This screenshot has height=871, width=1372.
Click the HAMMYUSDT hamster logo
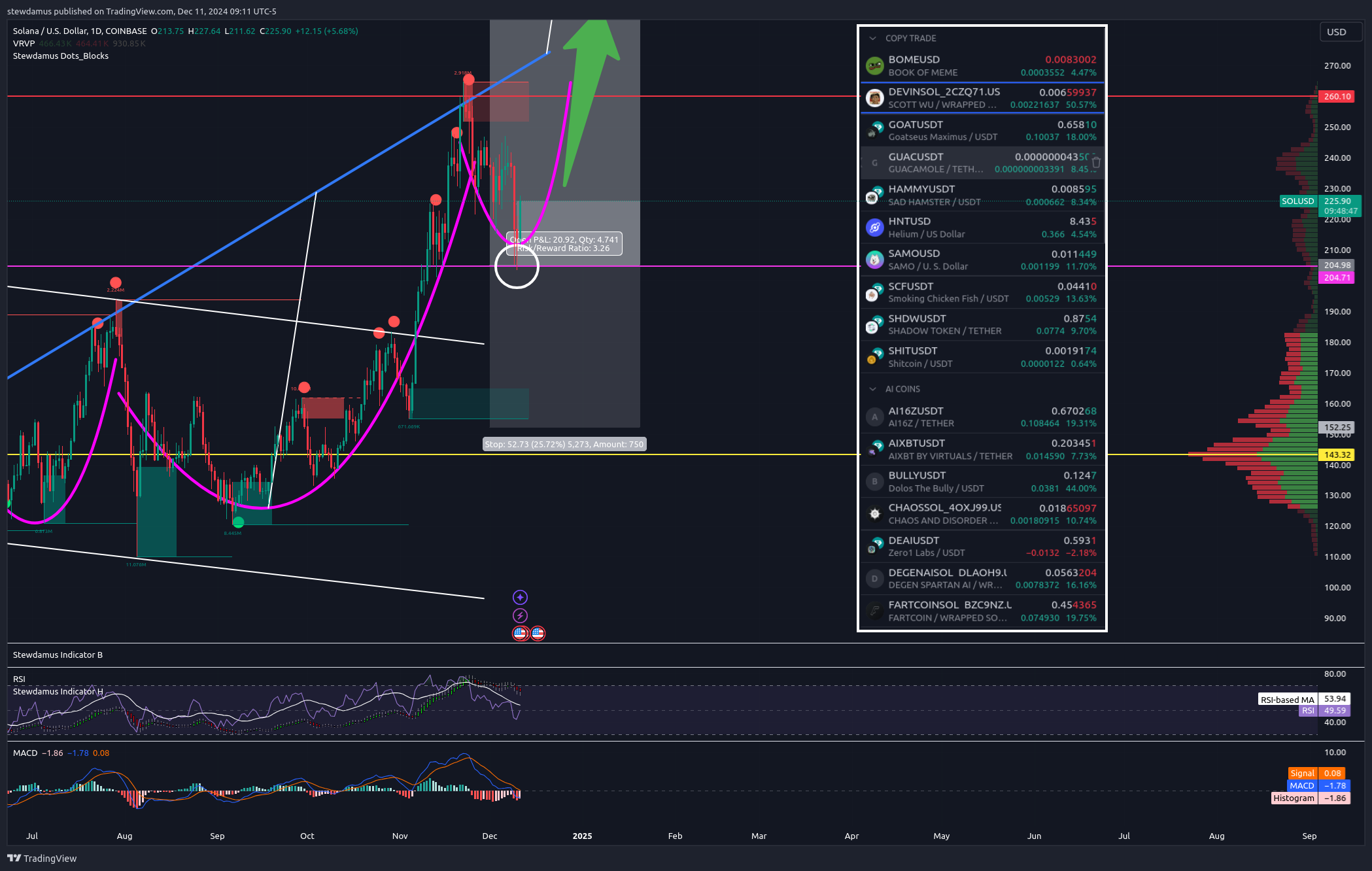(x=874, y=195)
